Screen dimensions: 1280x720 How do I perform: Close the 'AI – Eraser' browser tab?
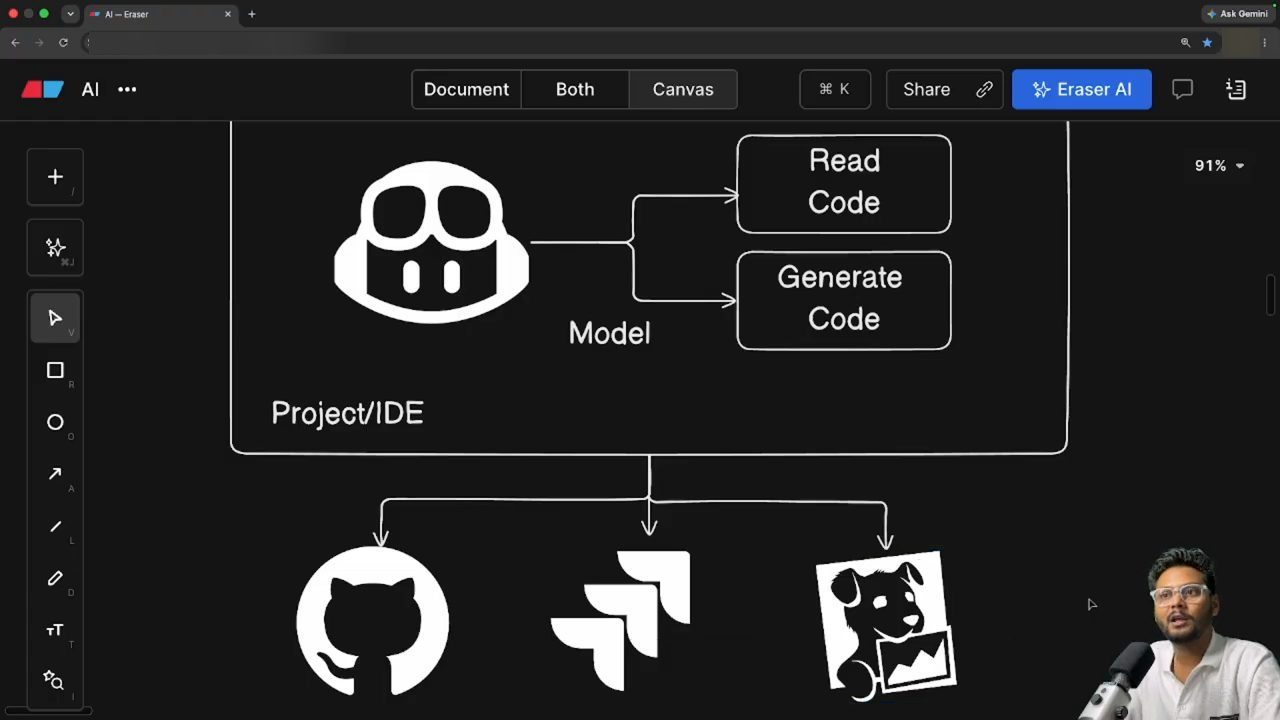click(228, 14)
